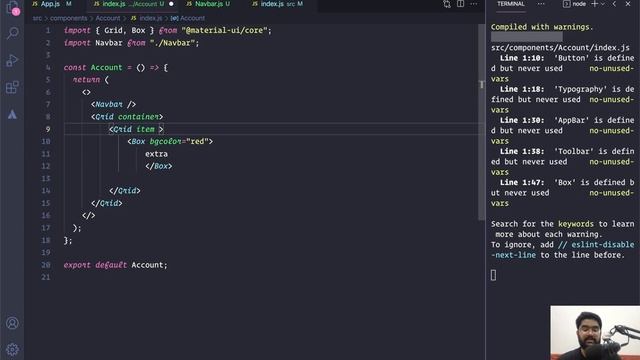Screen dimensions: 640x360
Task: Click 'Line 1:47:' Box warning
Action: point(522,182)
